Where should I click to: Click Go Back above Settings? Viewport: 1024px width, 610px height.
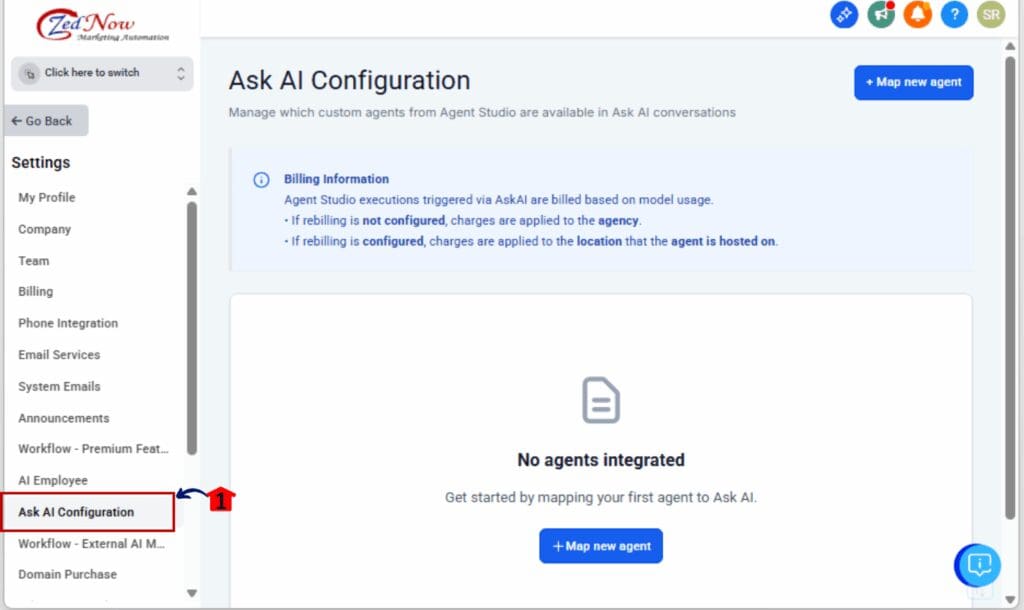[x=45, y=119]
